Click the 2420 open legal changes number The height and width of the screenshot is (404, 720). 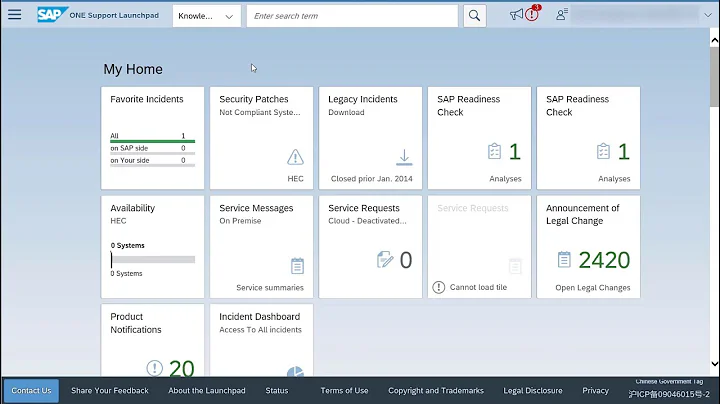(604, 260)
